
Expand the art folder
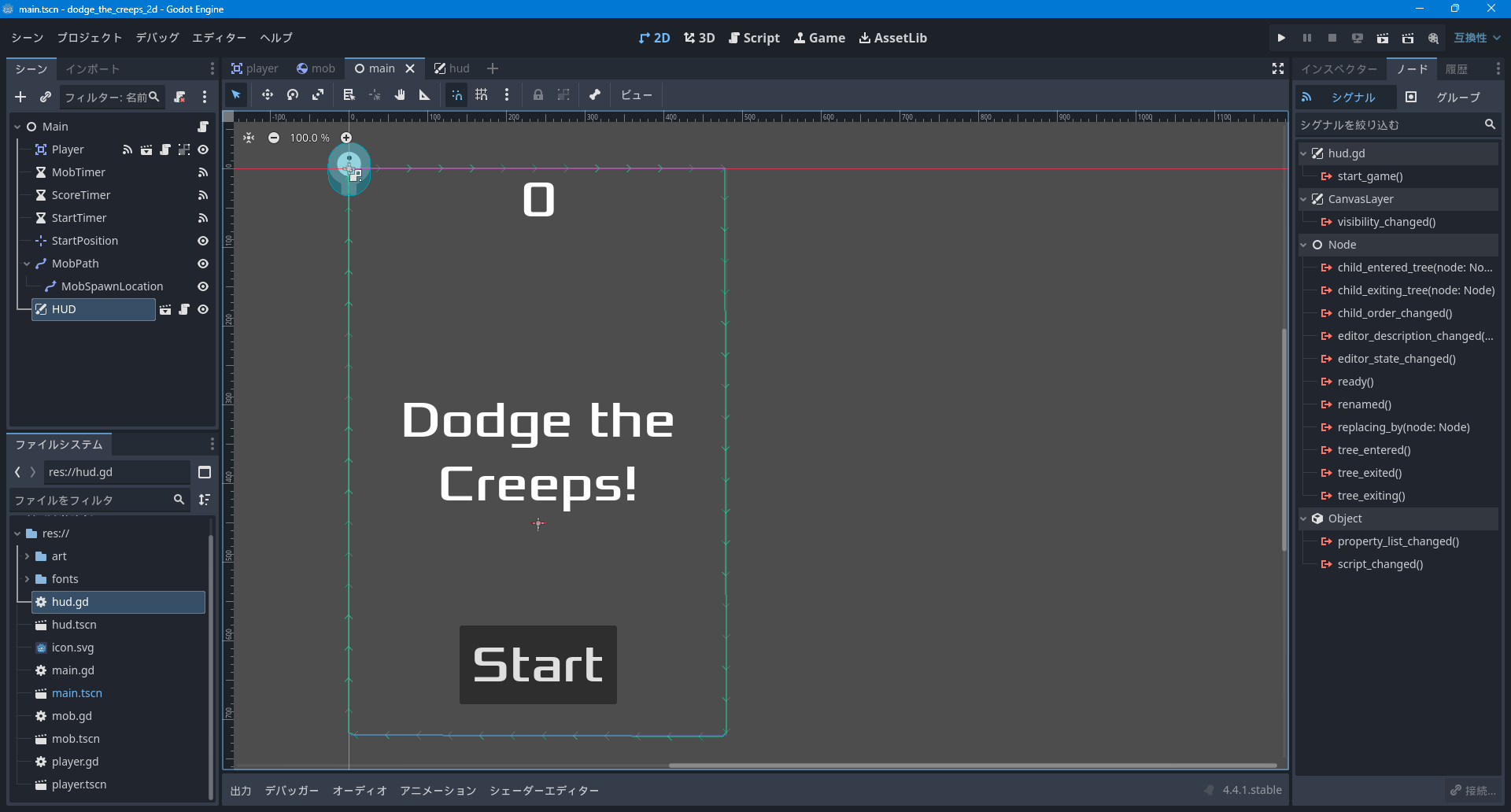27,556
